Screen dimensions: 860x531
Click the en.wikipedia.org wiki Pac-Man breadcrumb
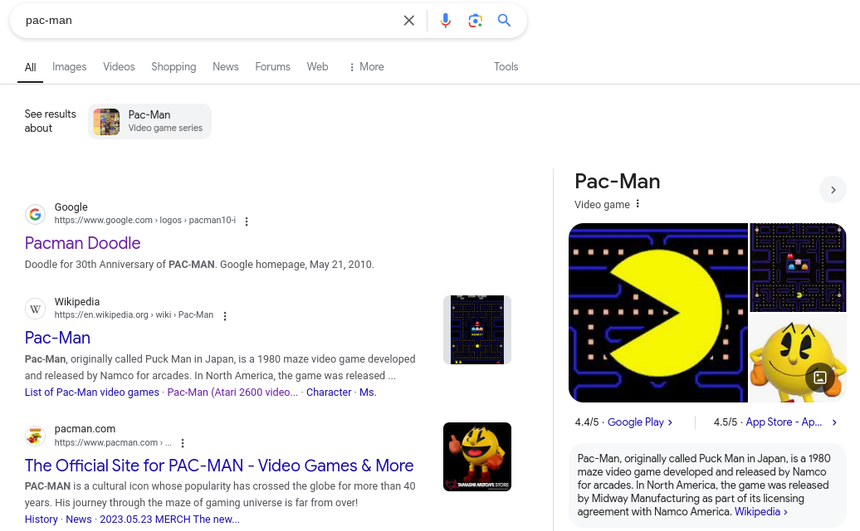[134, 315]
